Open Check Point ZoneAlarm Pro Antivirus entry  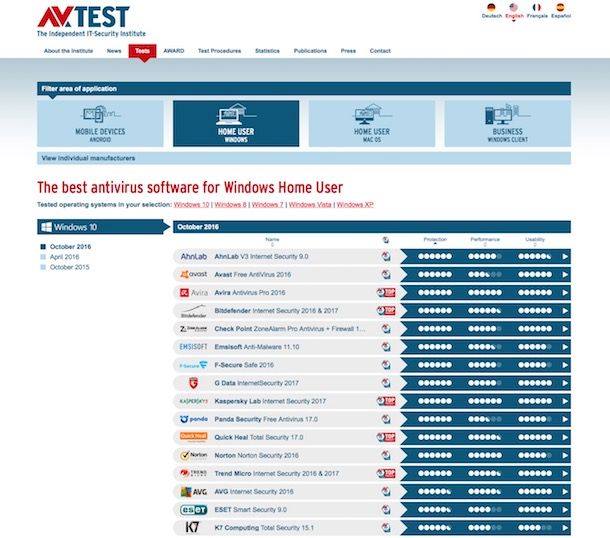coord(290,329)
